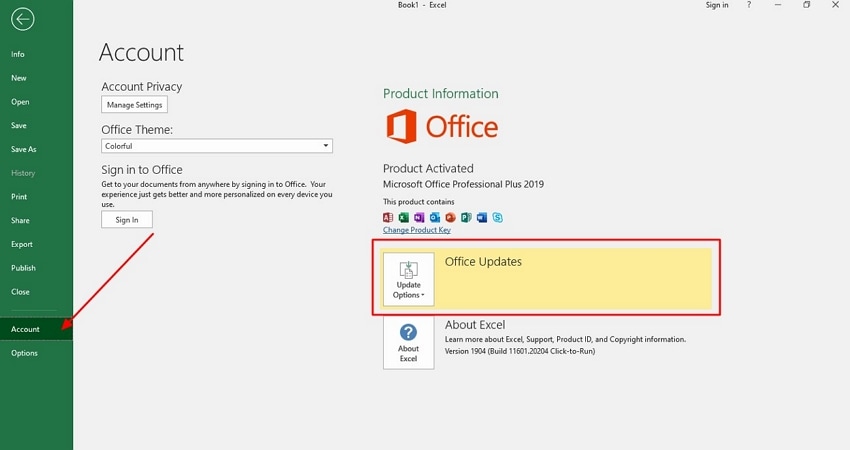
Task: Click the teal Publisher app icon
Action: [x=466, y=217]
